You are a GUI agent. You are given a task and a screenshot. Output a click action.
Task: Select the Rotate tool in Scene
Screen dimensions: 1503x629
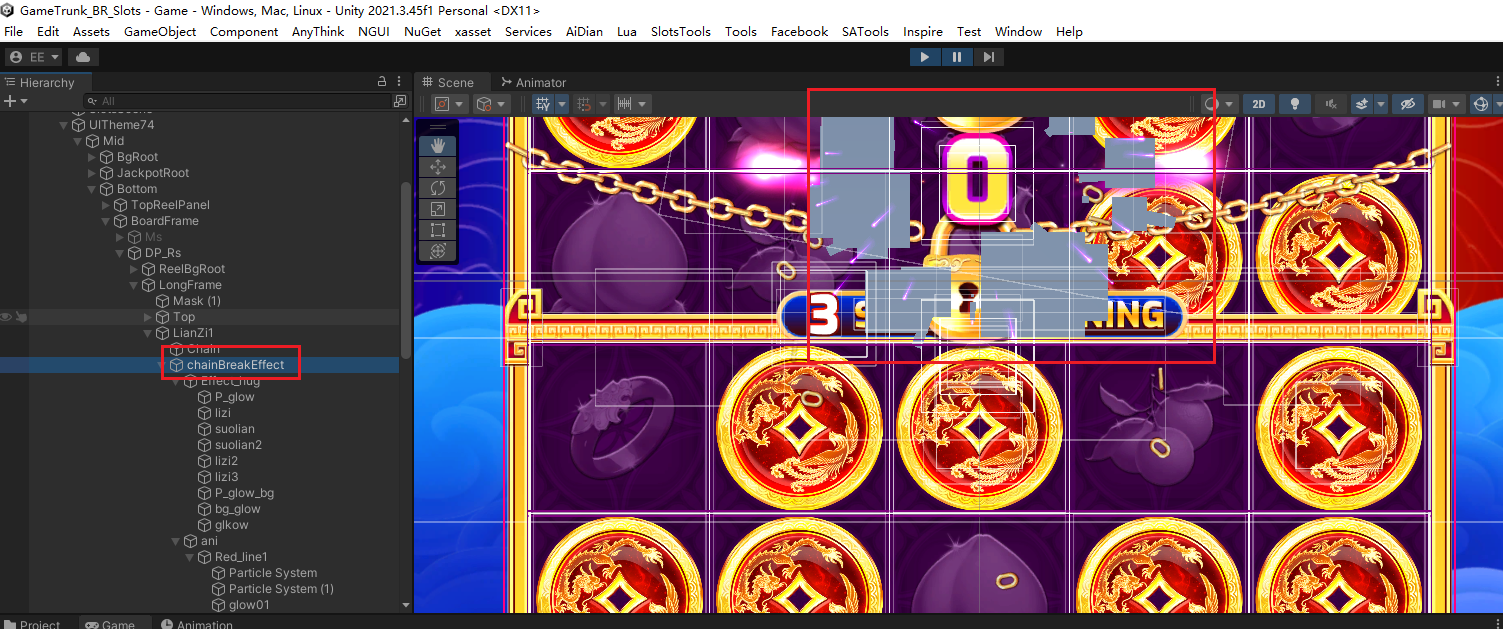click(437, 188)
